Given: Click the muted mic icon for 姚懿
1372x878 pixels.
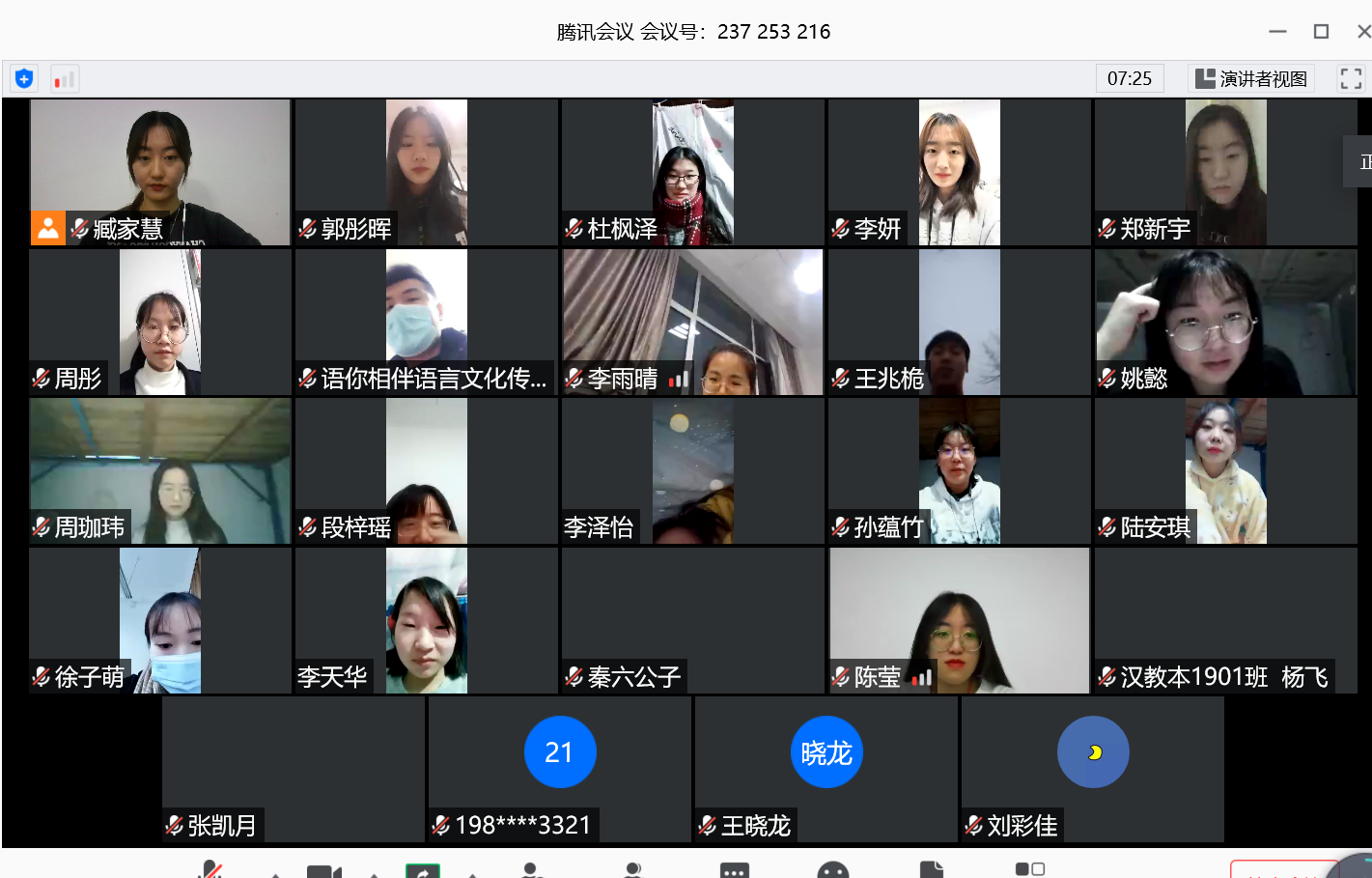Looking at the screenshot, I should pyautogui.click(x=1107, y=379).
